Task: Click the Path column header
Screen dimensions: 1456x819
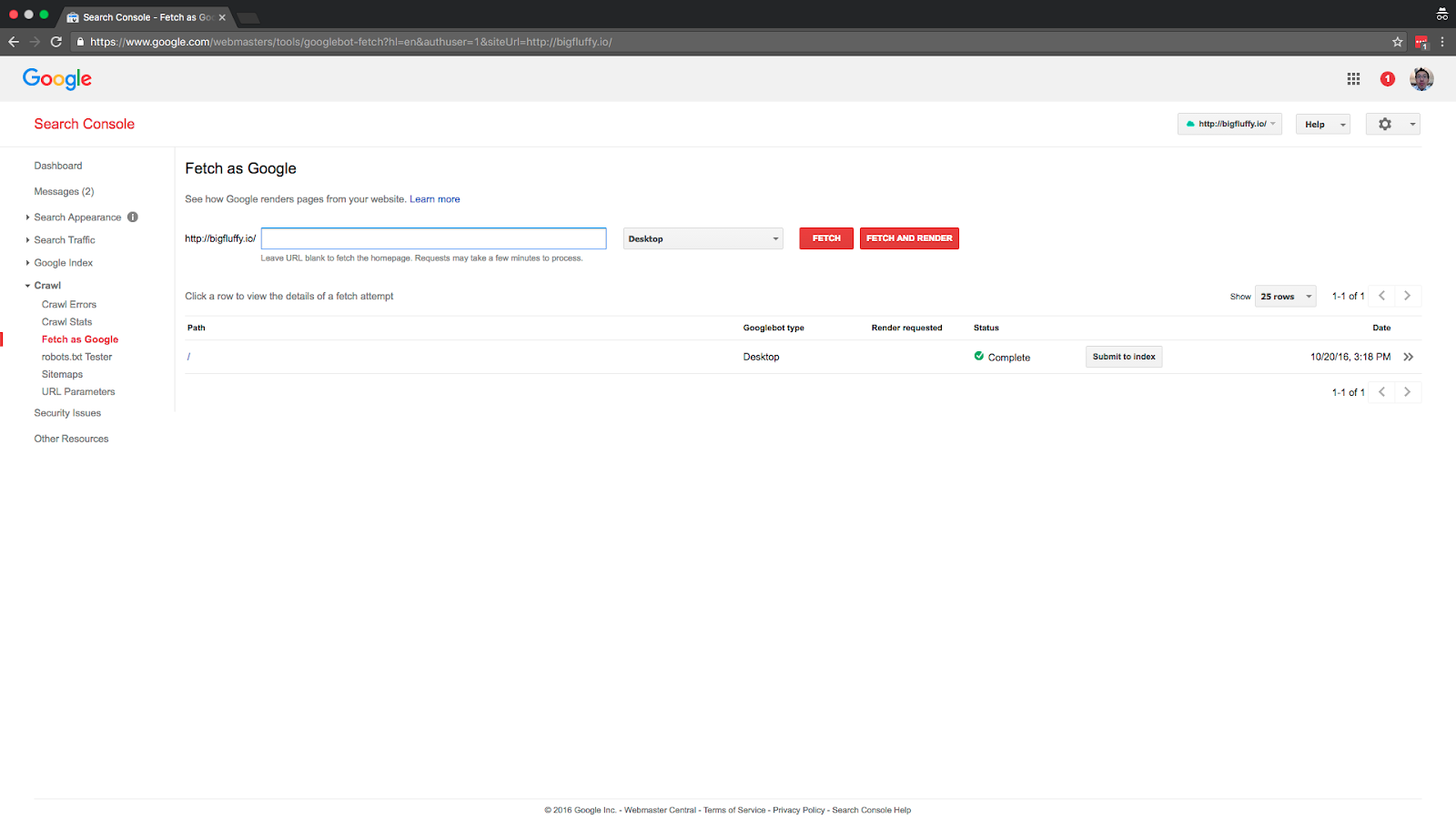Action: [x=197, y=328]
